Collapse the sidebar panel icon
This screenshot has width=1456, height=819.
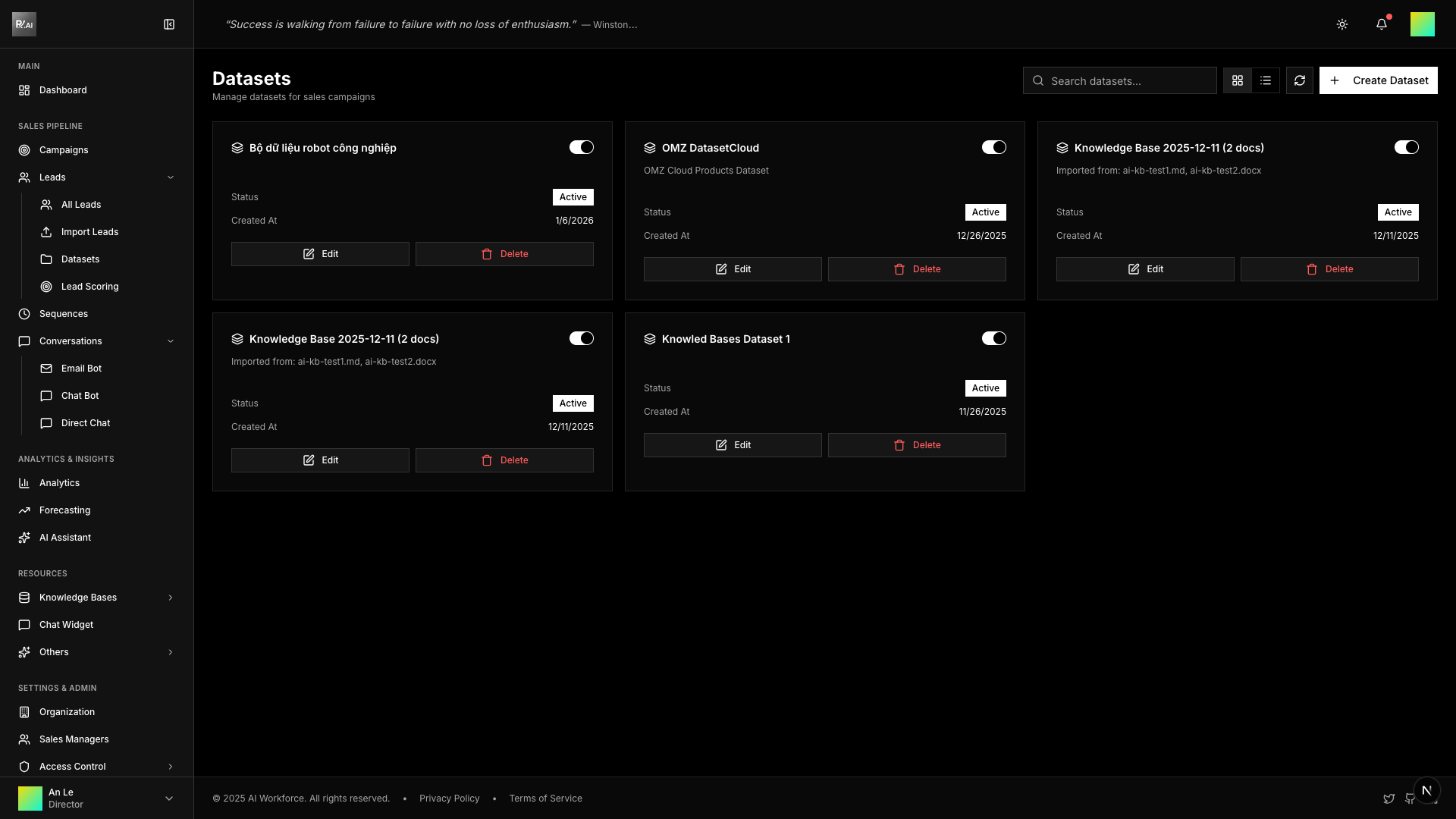click(x=169, y=24)
